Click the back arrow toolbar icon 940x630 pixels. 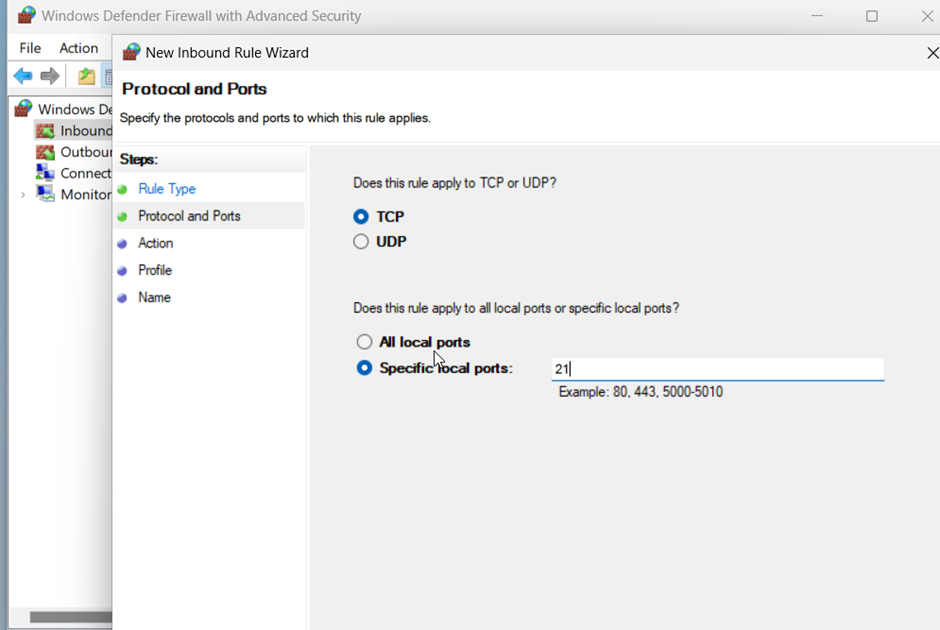pos(22,76)
